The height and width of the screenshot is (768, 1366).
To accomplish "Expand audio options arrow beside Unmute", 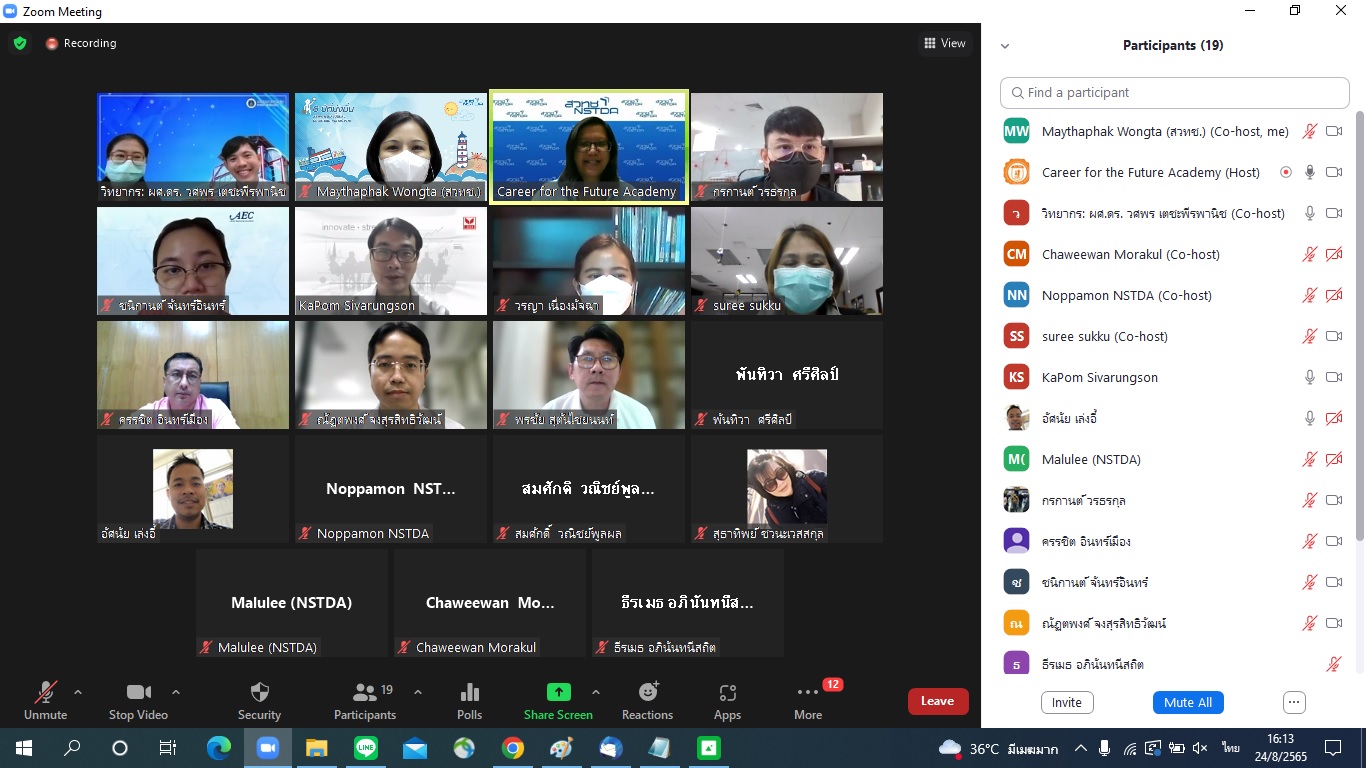I will [x=78, y=692].
